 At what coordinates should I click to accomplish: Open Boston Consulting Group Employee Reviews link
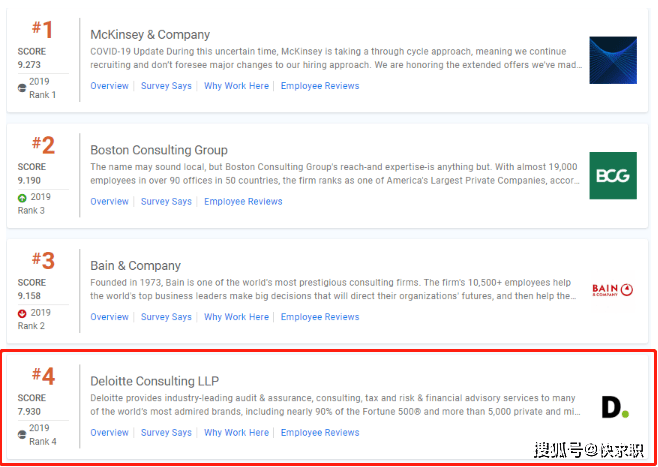243,201
